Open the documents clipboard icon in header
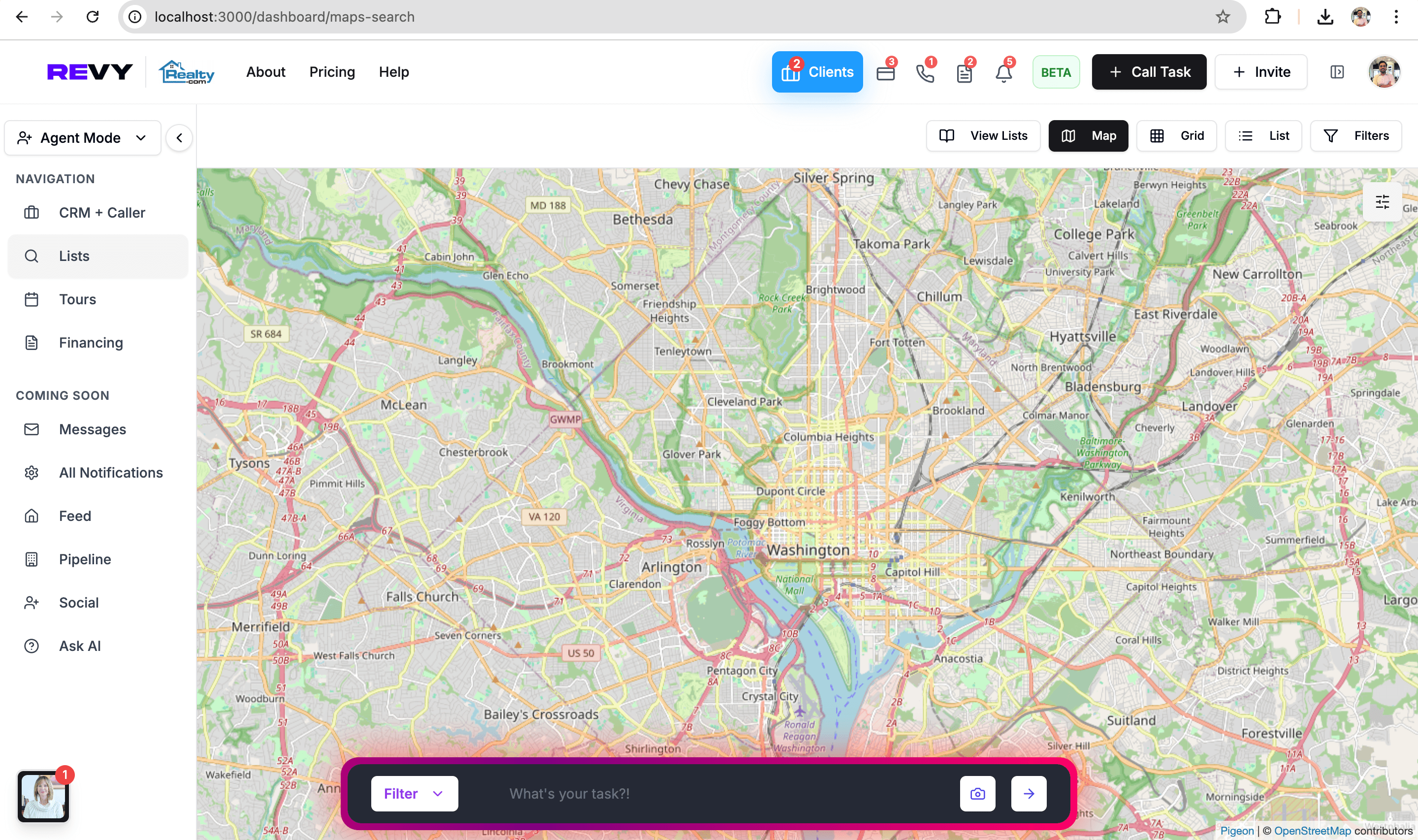 tap(964, 73)
